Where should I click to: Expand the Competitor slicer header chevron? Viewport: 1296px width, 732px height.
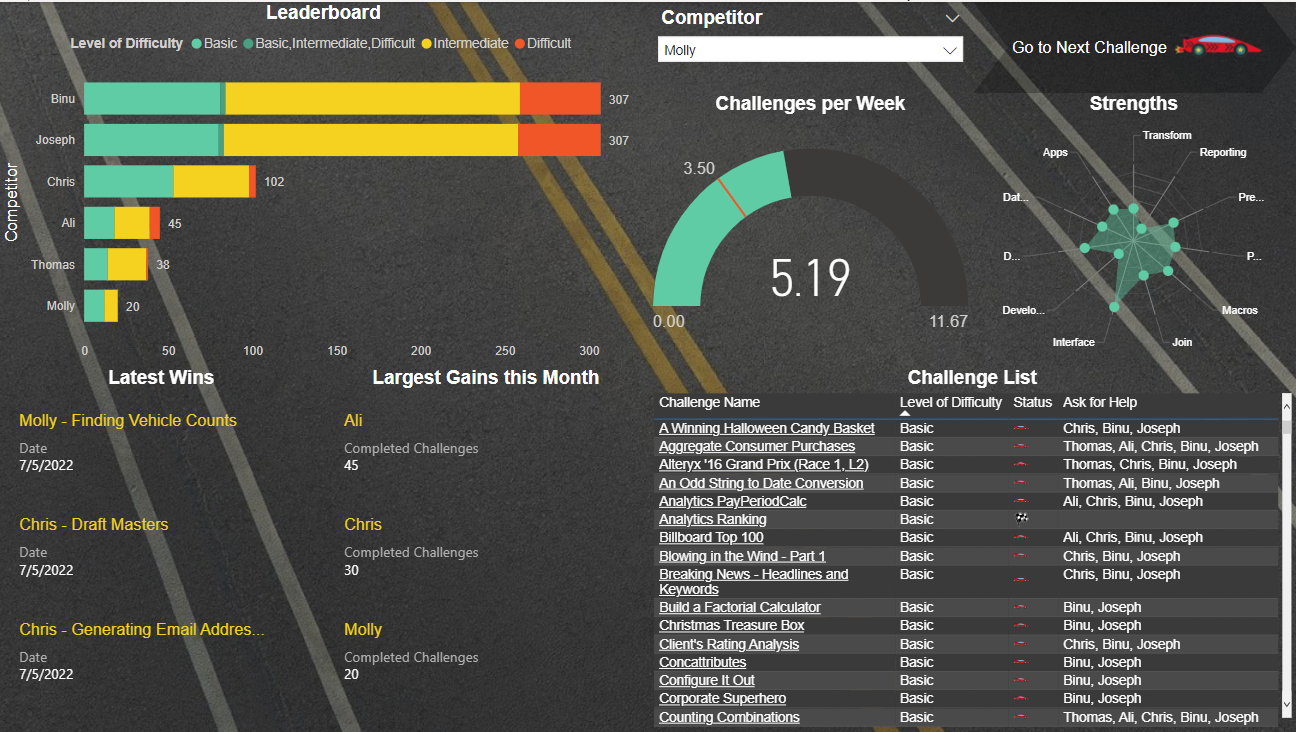tap(953, 17)
